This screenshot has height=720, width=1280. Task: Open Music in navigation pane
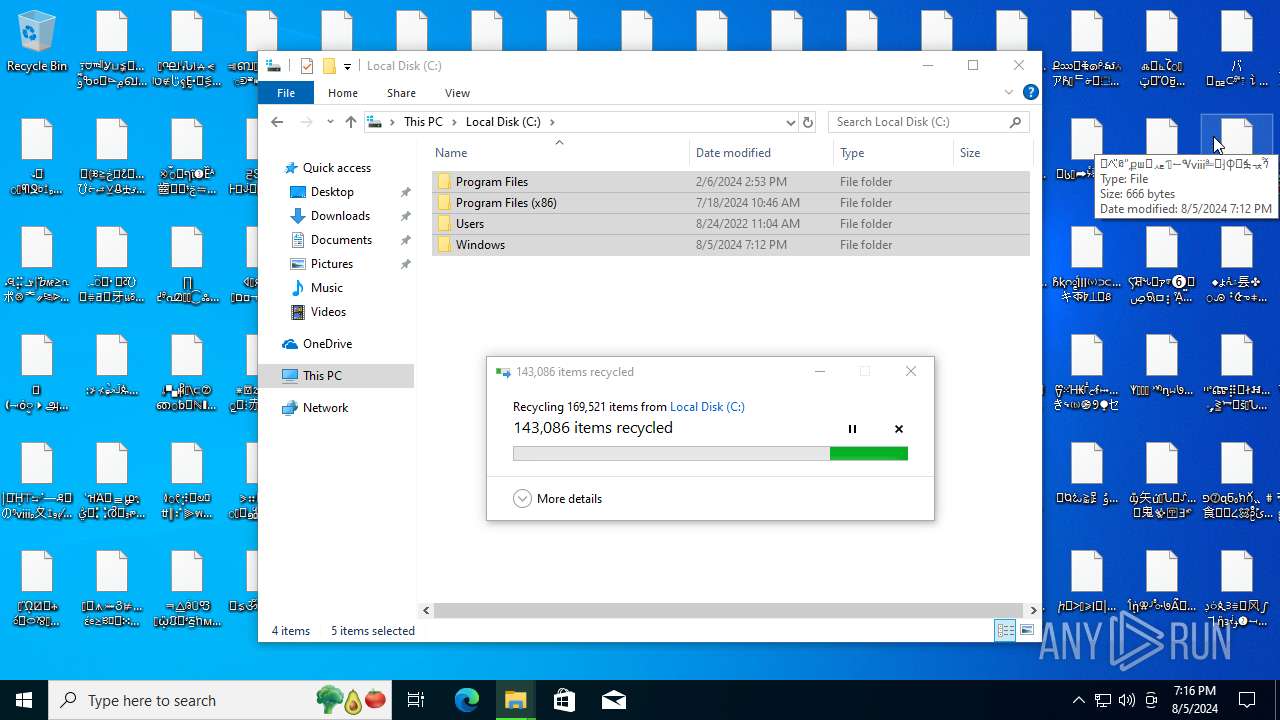point(326,288)
